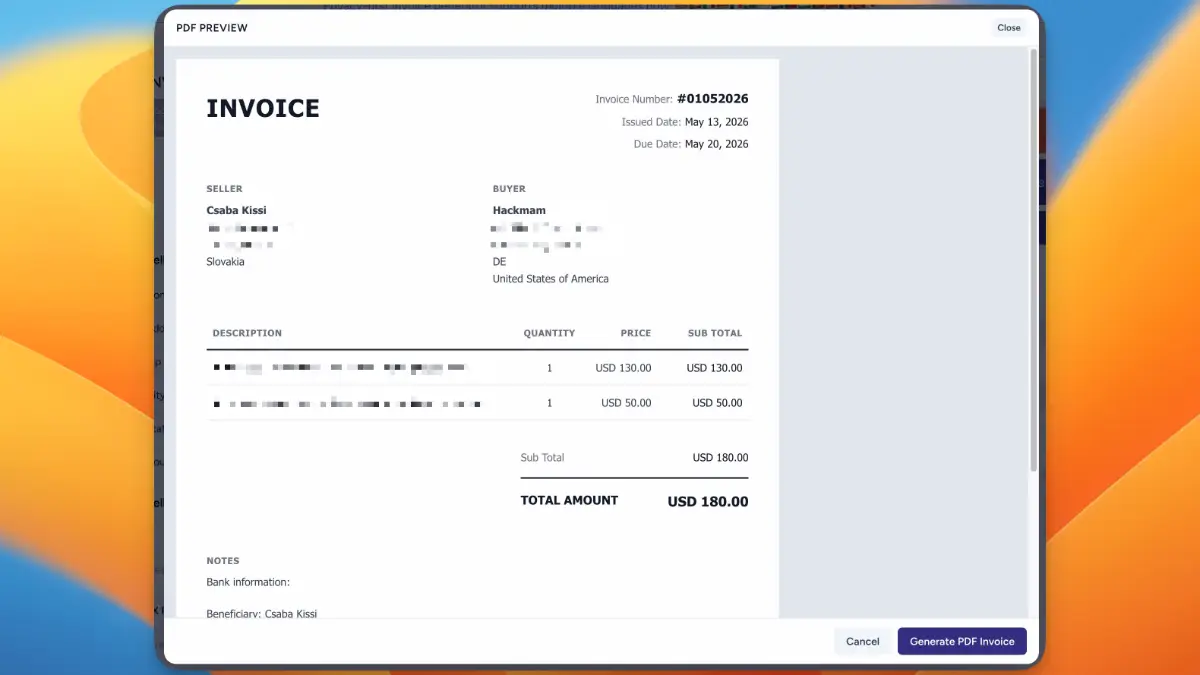Click Generate PDF Invoice button
This screenshot has width=1200, height=675.
(x=962, y=641)
